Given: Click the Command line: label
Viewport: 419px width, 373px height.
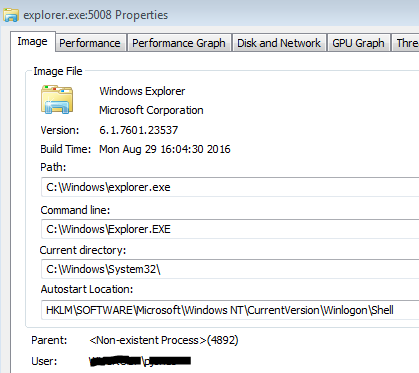Looking at the screenshot, I should [75, 210].
